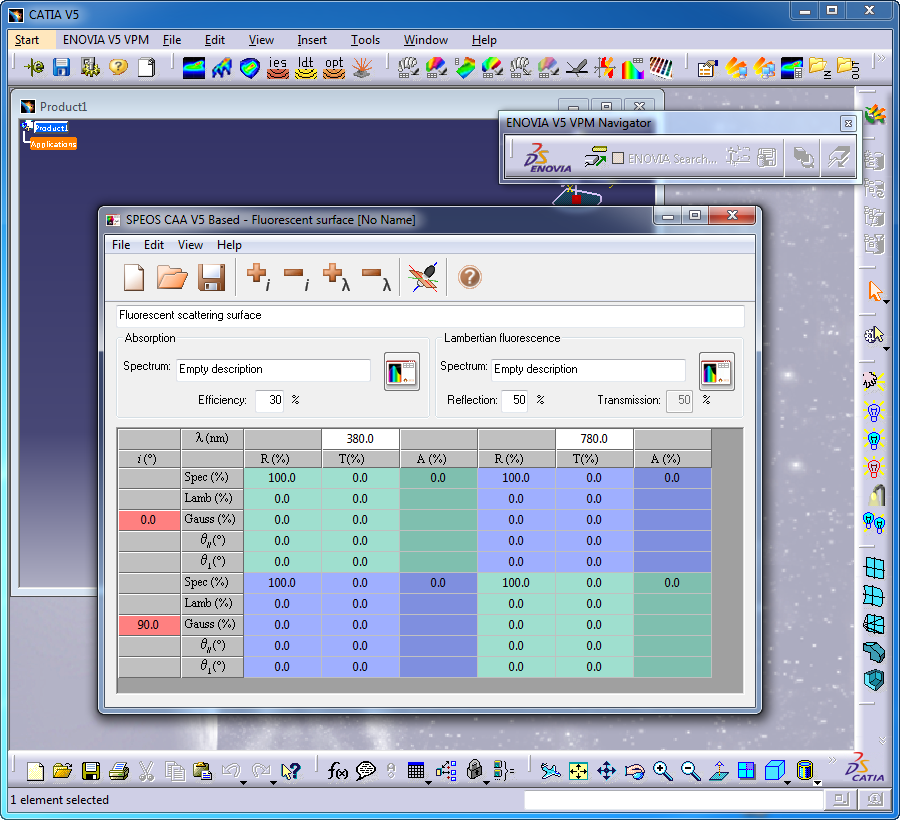This screenshot has width=900, height=820.
Task: Select Product1 node in specification tree
Action: tap(51, 127)
